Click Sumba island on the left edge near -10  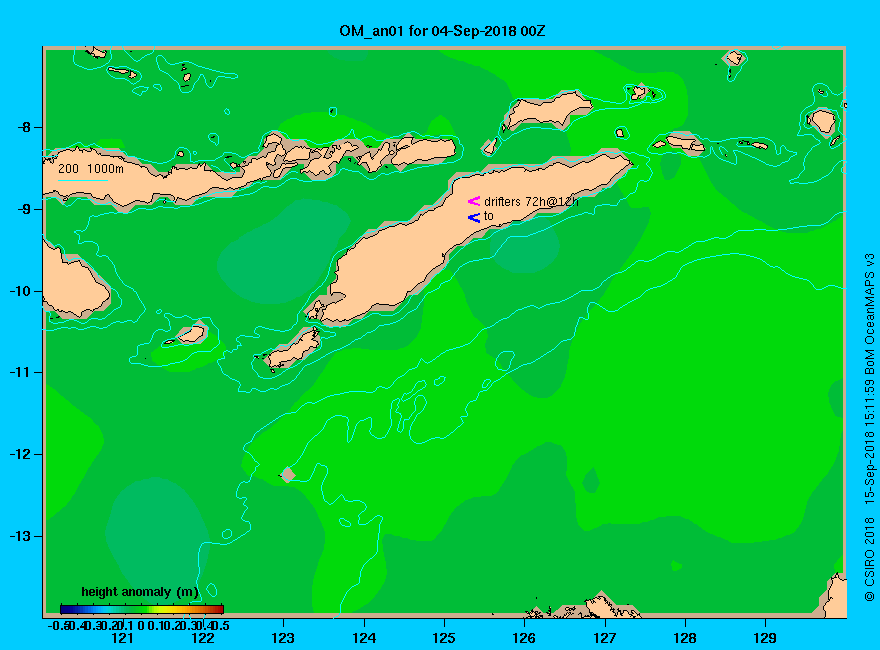pos(73,283)
